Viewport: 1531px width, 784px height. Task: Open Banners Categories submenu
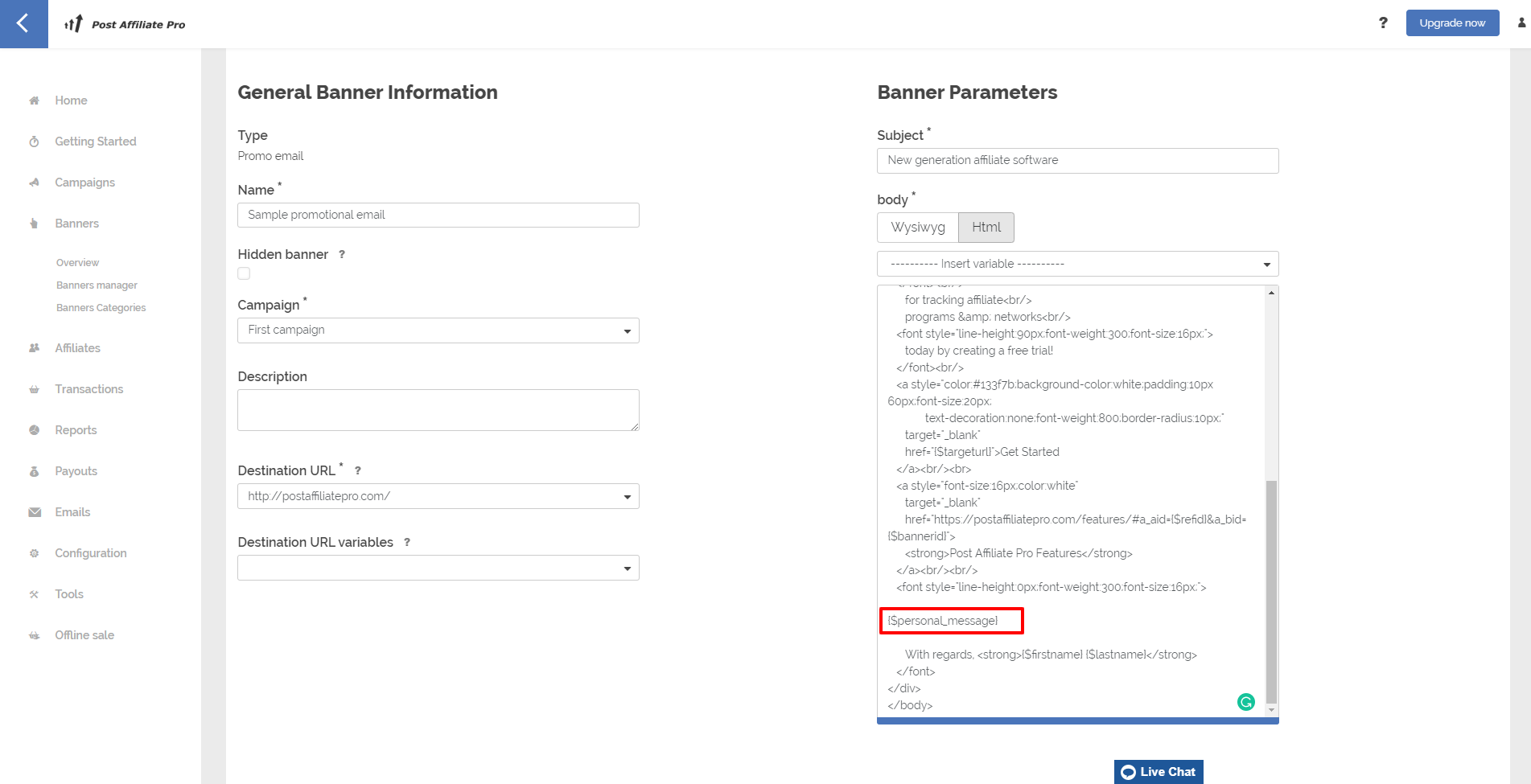pyautogui.click(x=101, y=308)
